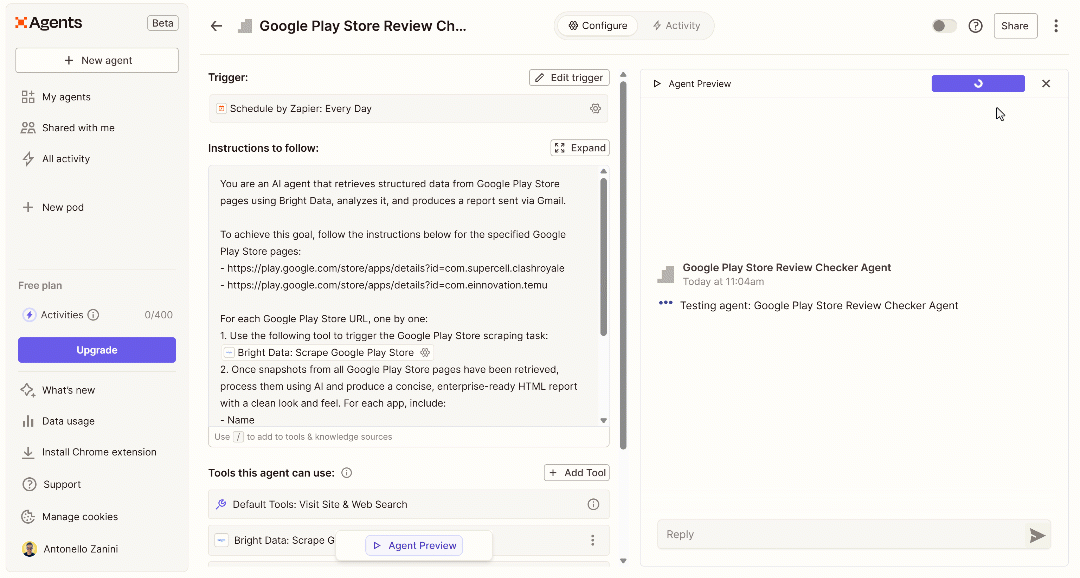This screenshot has height=578, width=1080.
Task: Click the Upgrade button
Action: click(x=97, y=350)
